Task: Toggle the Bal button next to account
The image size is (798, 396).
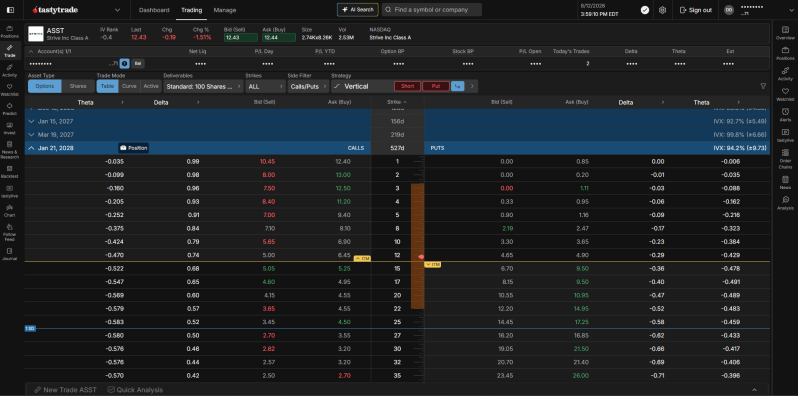Action: (x=138, y=64)
